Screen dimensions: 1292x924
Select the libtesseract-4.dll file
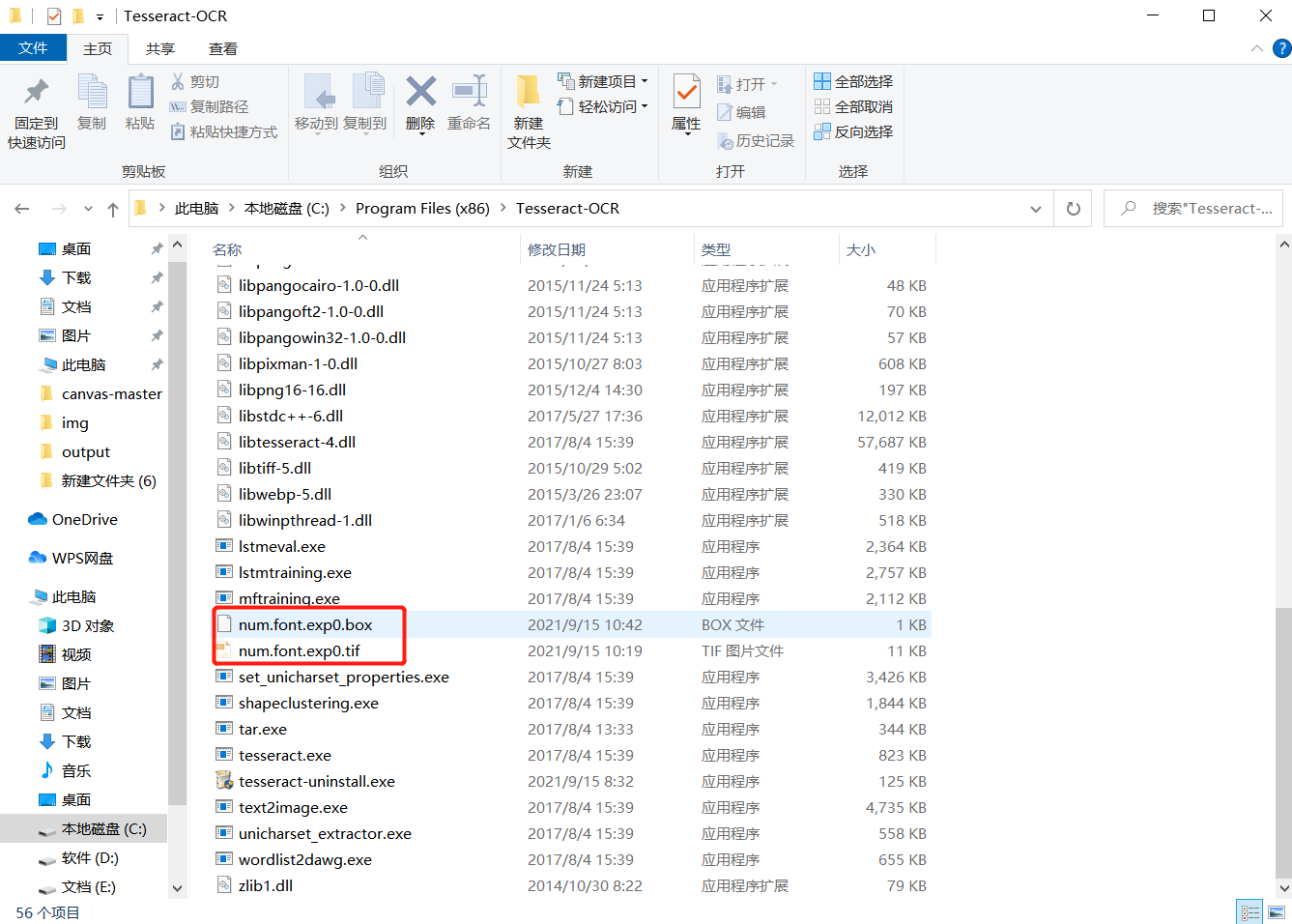pos(297,442)
